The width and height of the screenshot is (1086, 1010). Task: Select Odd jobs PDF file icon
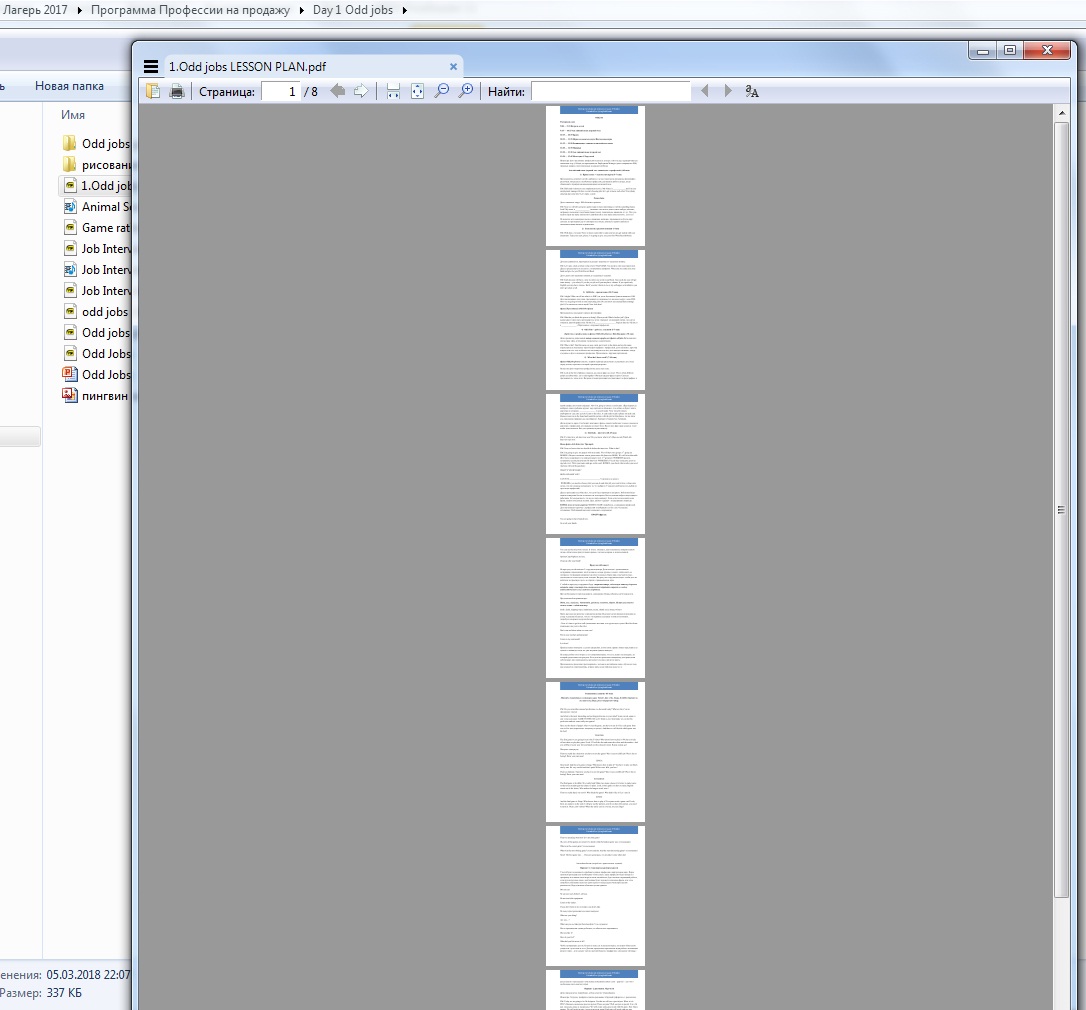tap(70, 333)
